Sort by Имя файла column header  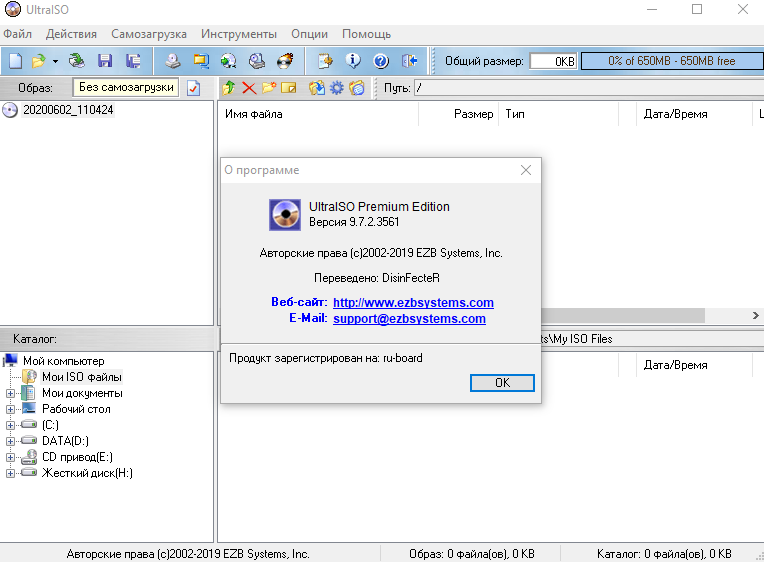pyautogui.click(x=319, y=114)
